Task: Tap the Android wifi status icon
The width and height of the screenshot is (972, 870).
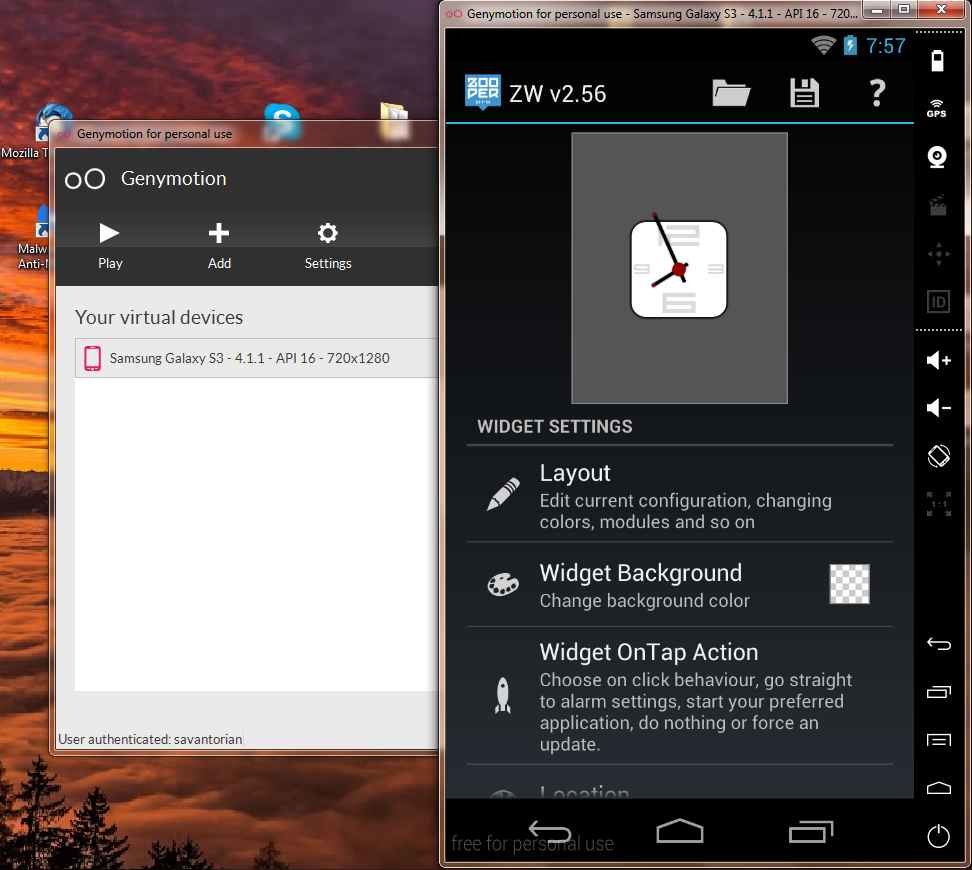Action: coord(823,45)
